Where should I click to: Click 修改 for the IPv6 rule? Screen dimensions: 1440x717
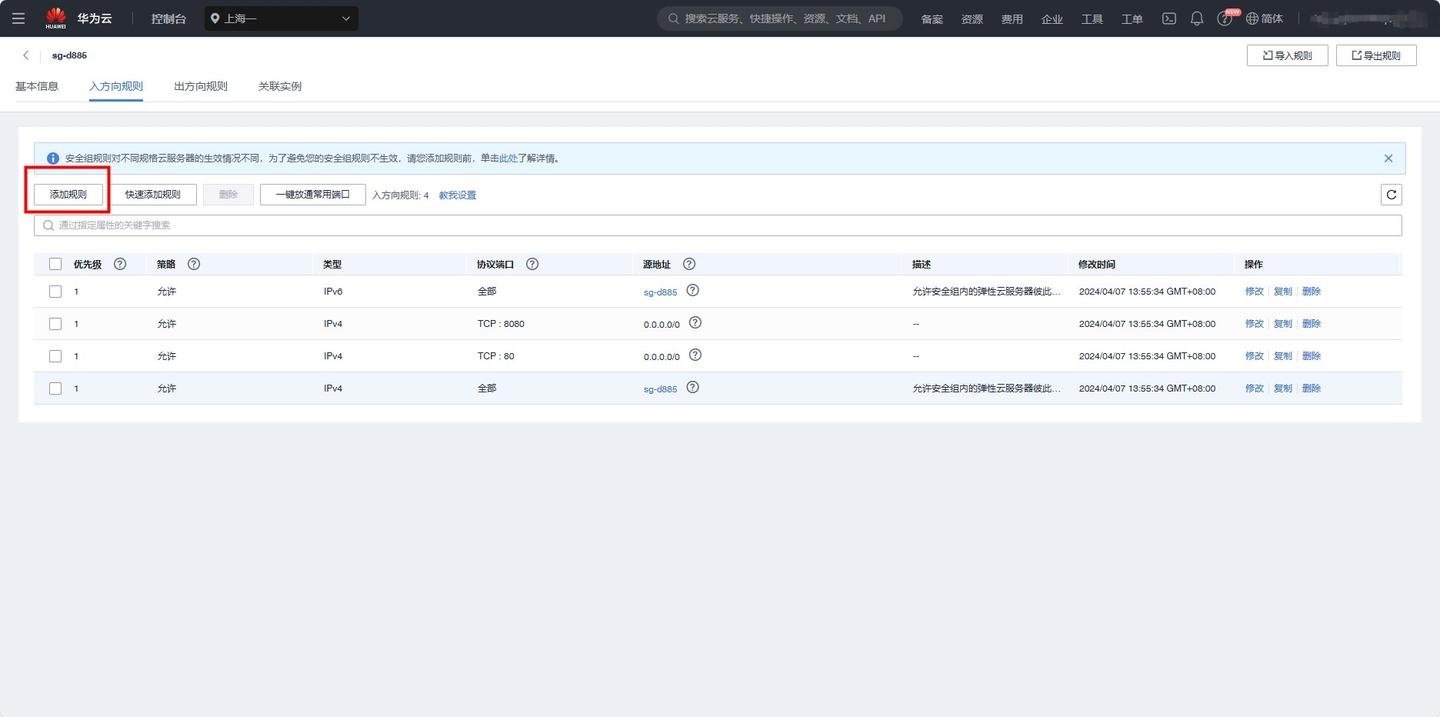[1254, 291]
